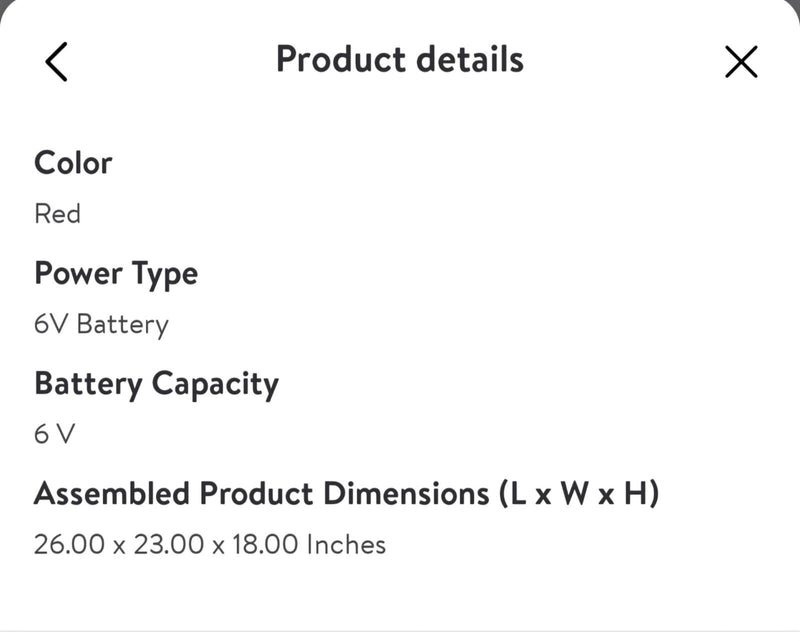Image resolution: width=800 pixels, height=641 pixels.
Task: Click the divider line at panel bottom
Action: tap(400, 631)
